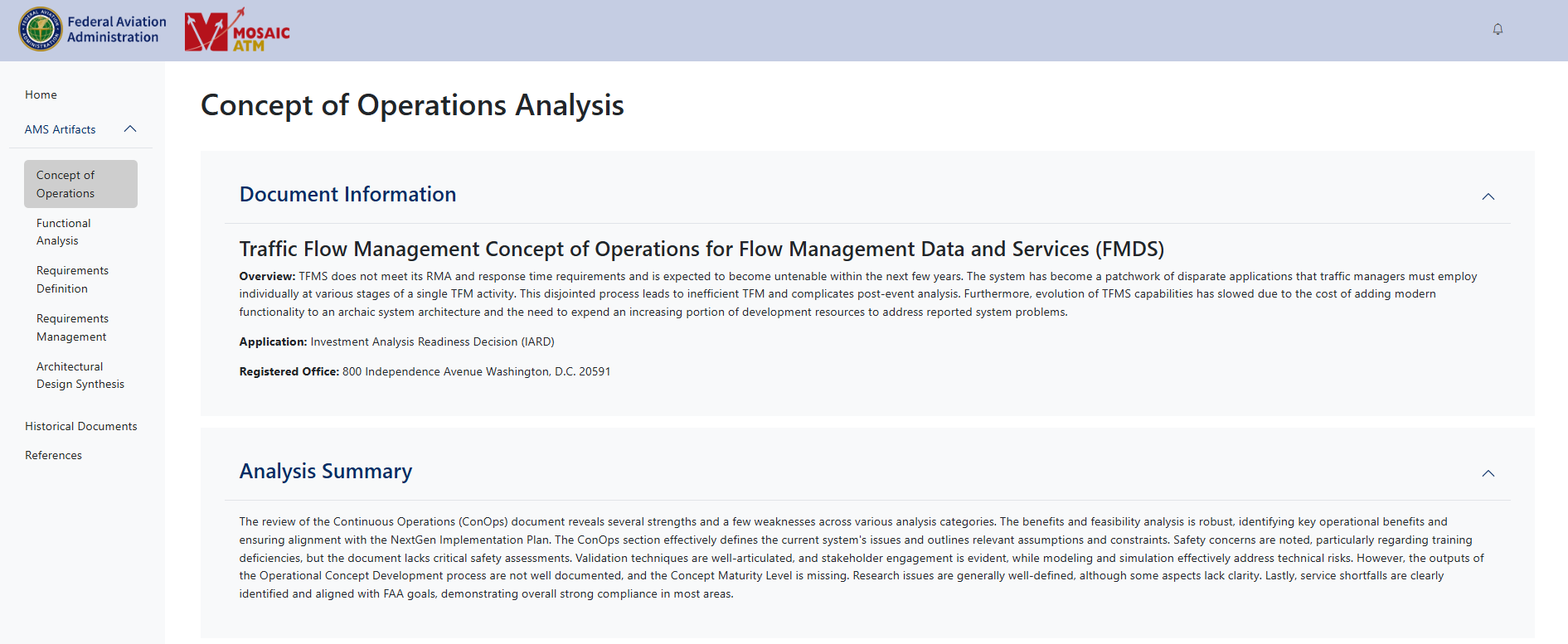
Task: Go to the Home page
Action: (x=41, y=94)
